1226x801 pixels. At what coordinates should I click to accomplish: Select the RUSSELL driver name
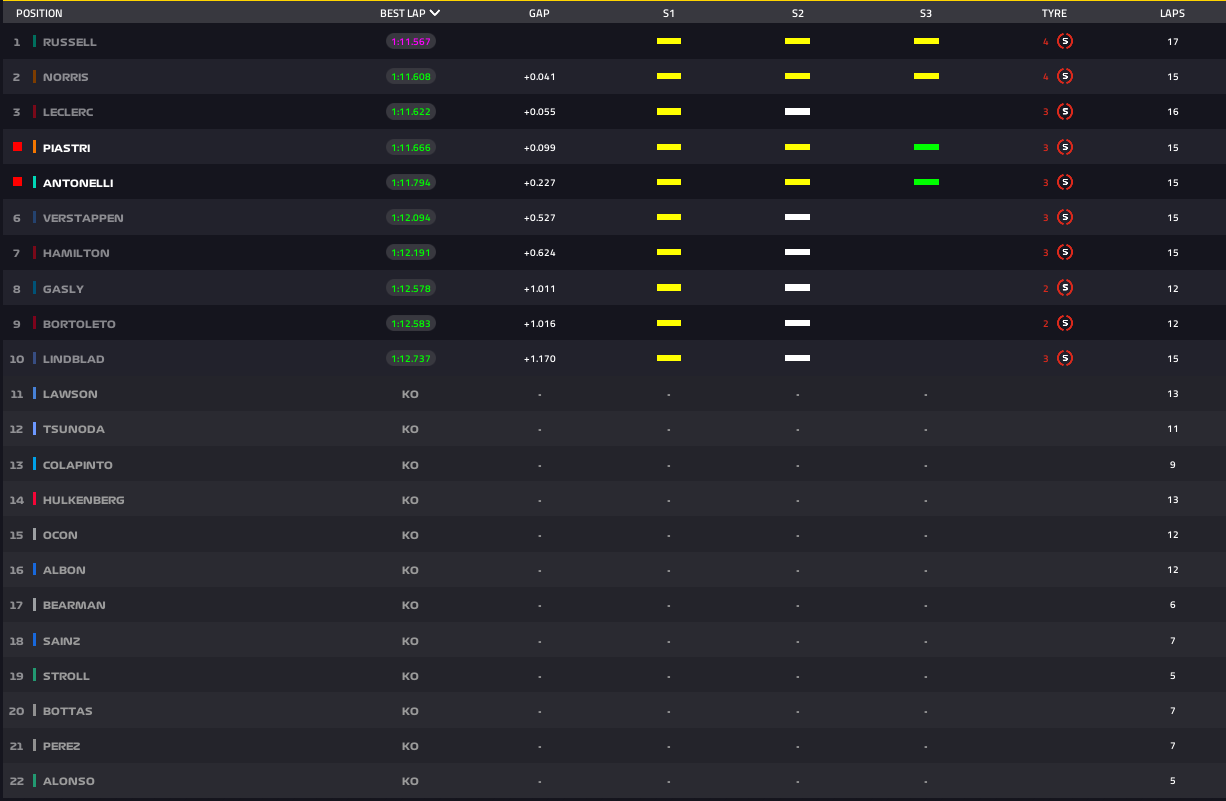coord(70,42)
